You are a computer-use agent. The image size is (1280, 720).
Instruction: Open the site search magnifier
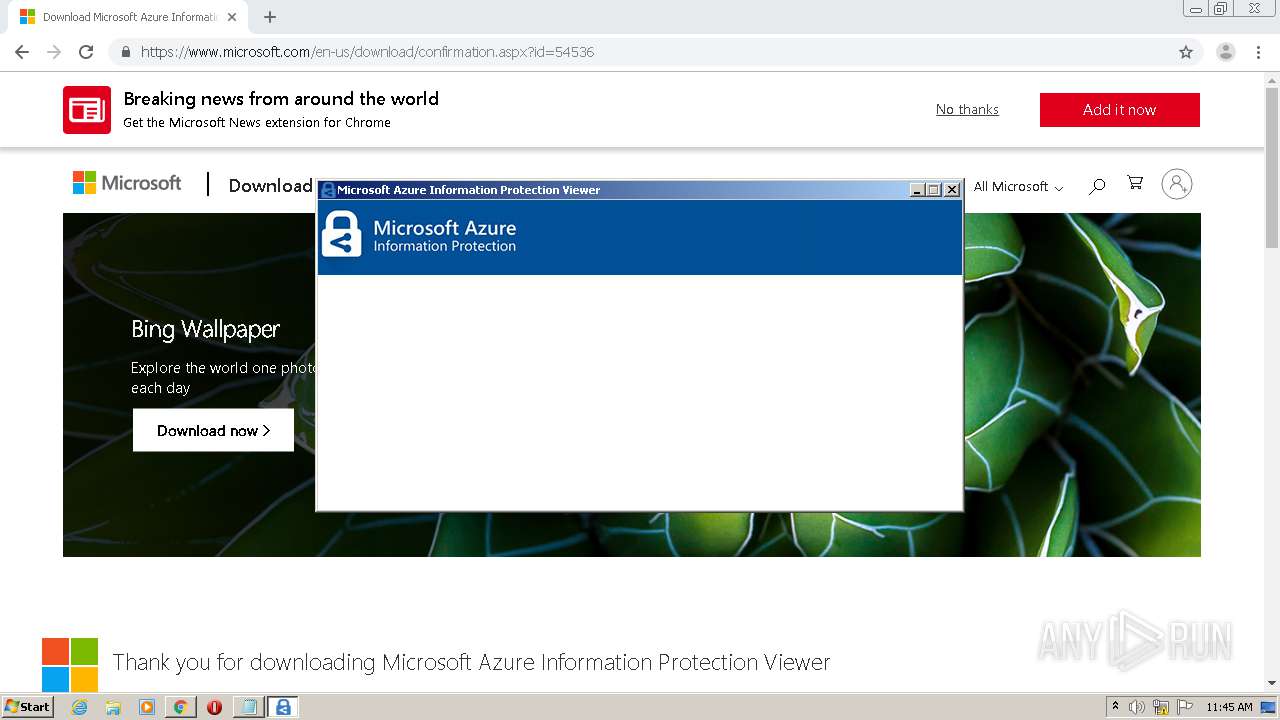[x=1097, y=185]
